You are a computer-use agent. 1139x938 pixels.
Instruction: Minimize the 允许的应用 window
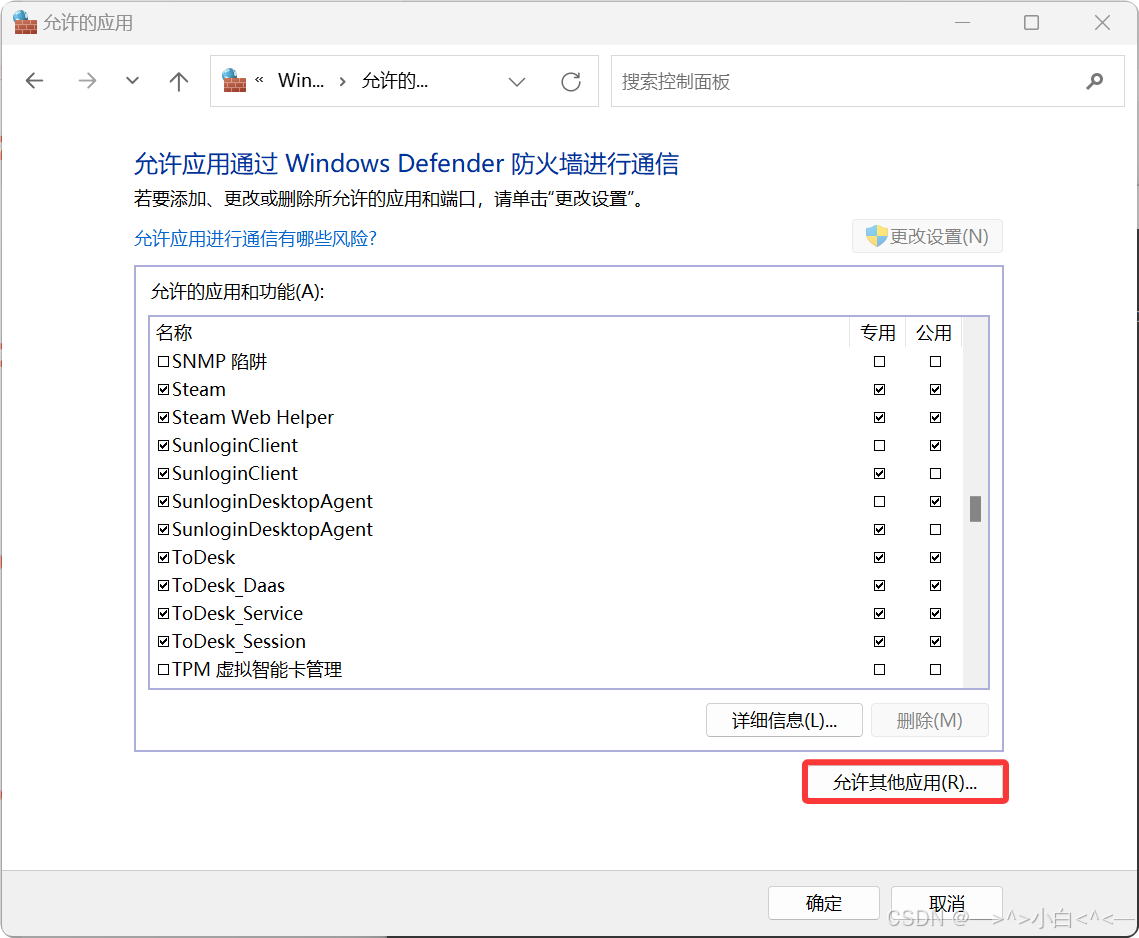click(x=962, y=23)
